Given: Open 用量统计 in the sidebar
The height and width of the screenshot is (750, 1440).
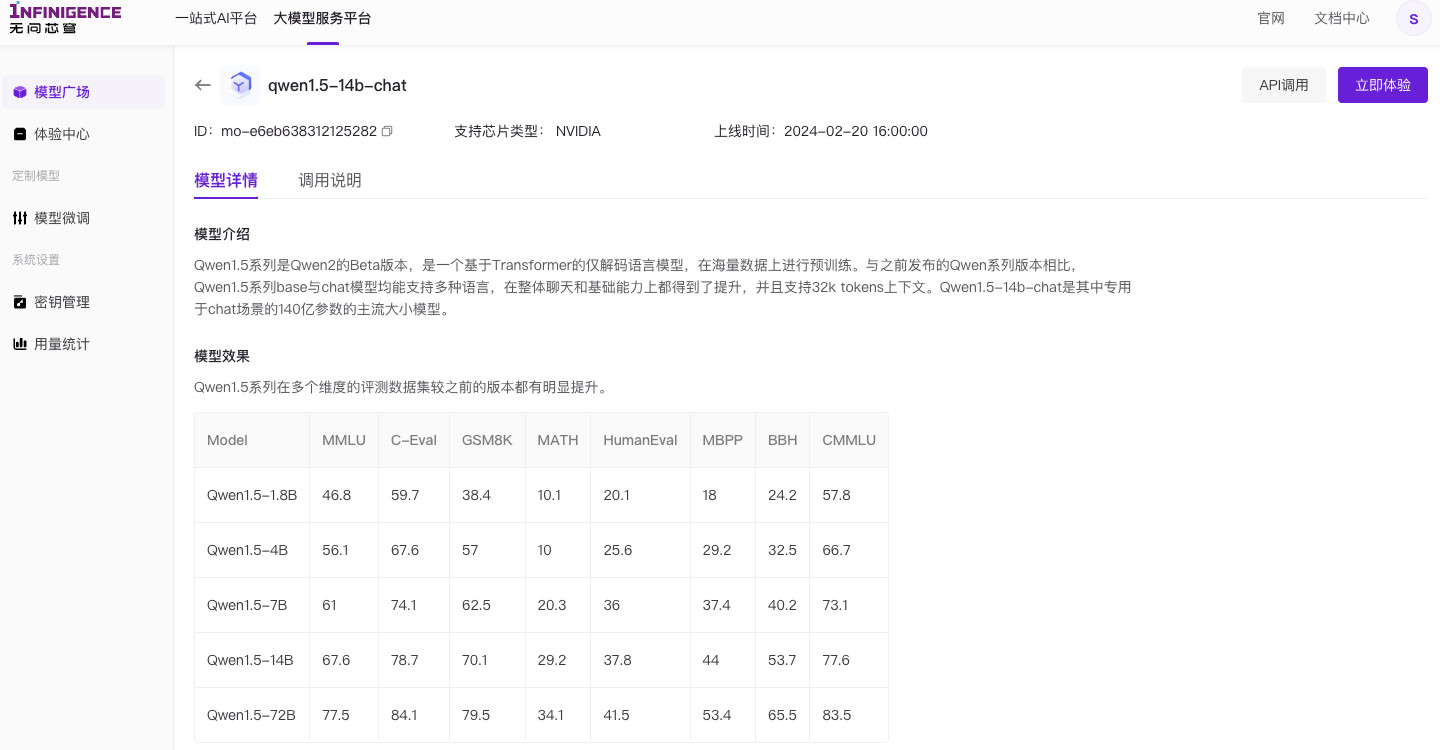Looking at the screenshot, I should [x=83, y=344].
